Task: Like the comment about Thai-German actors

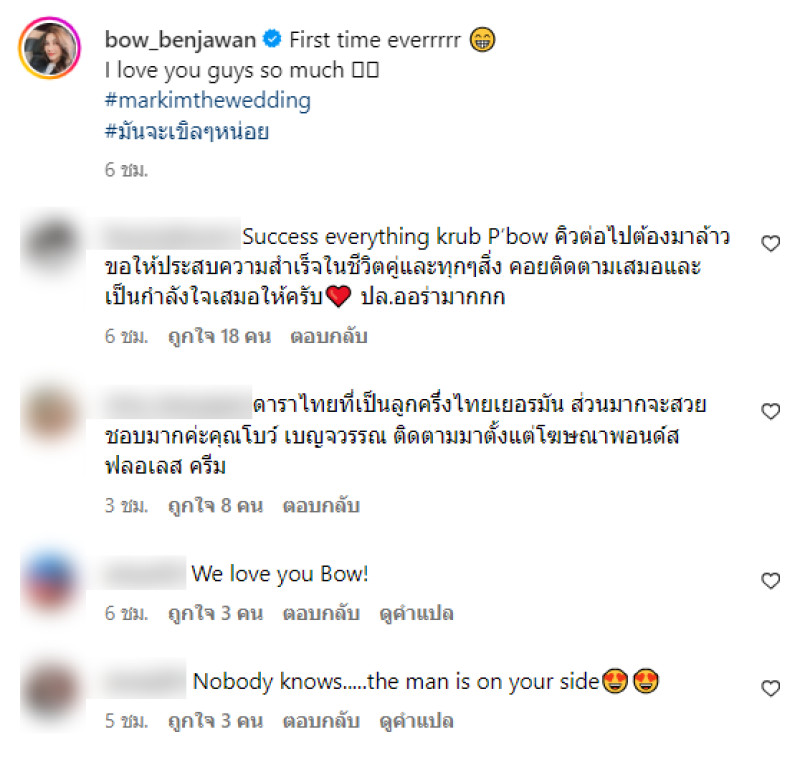Action: click(x=770, y=411)
